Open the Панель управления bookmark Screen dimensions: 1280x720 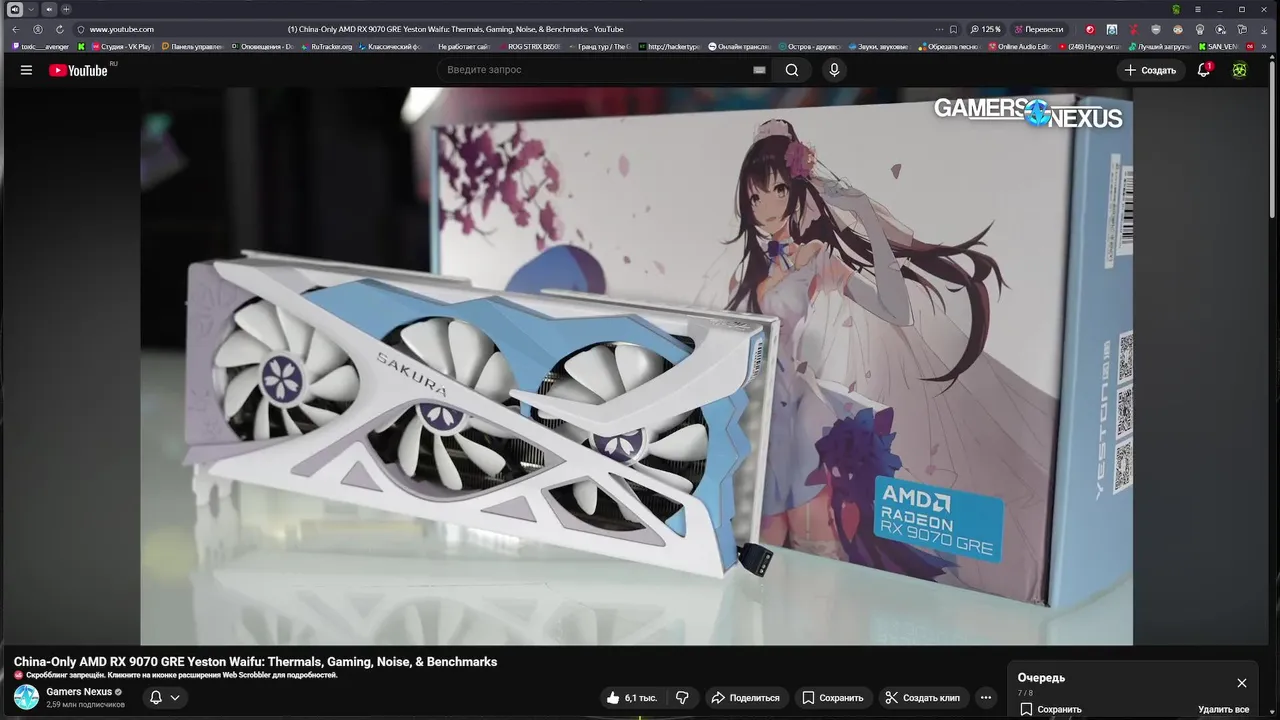(x=192, y=46)
